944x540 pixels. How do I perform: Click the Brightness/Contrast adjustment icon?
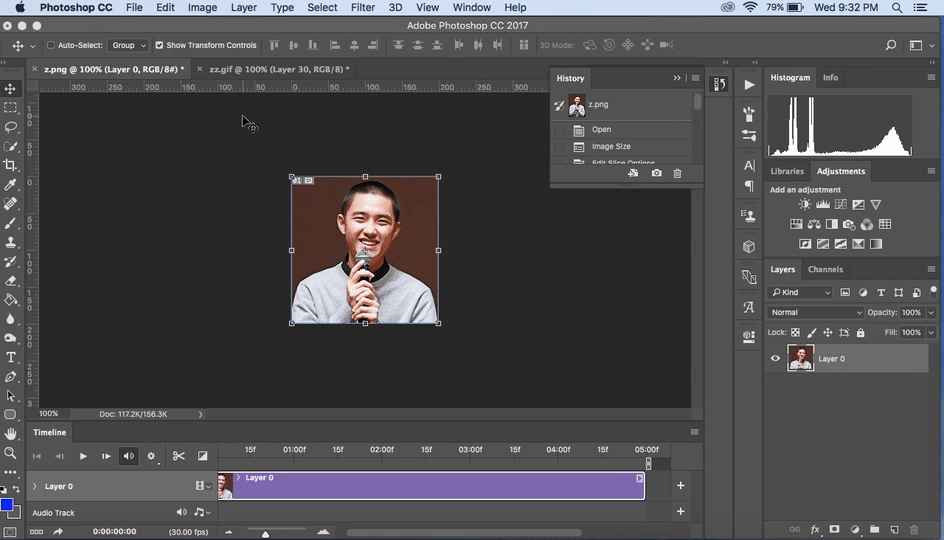(x=804, y=205)
